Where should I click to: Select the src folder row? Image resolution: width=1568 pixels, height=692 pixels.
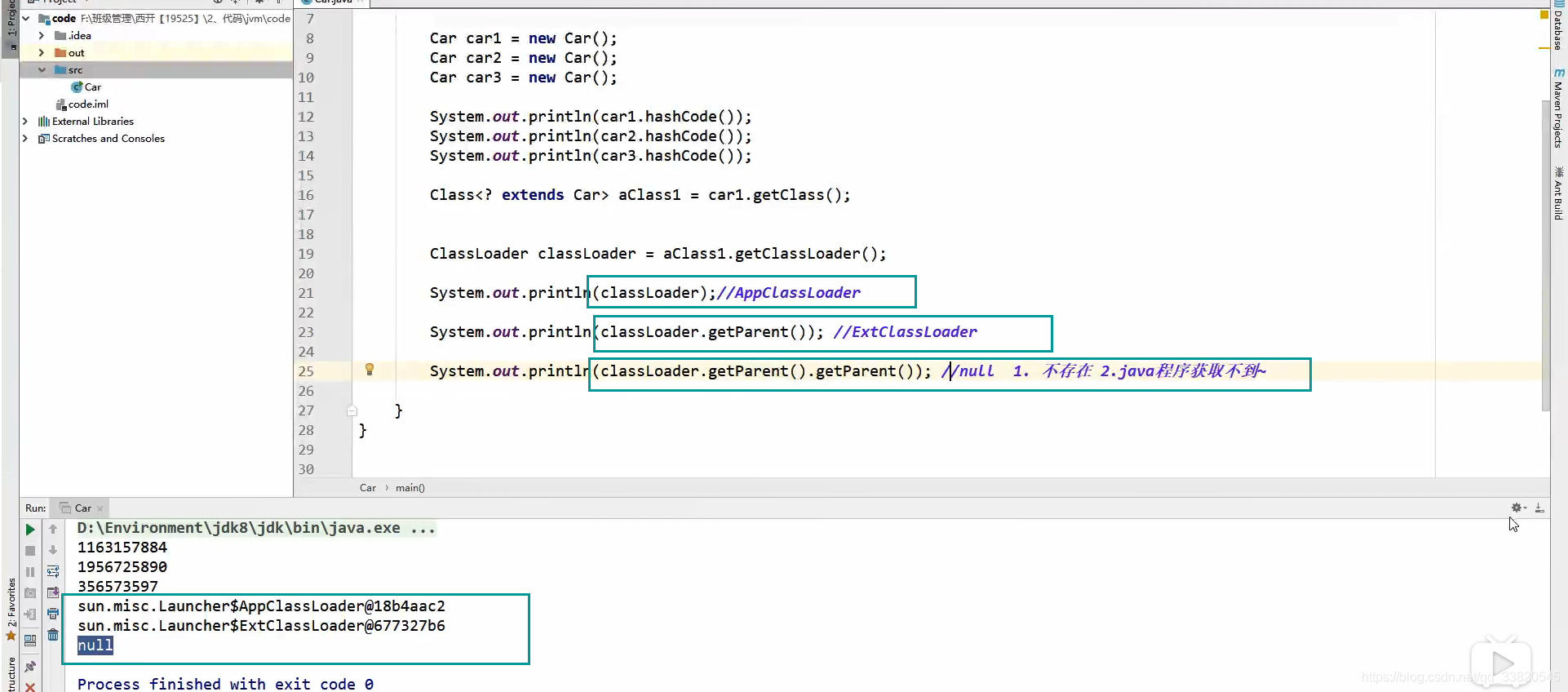[156, 69]
